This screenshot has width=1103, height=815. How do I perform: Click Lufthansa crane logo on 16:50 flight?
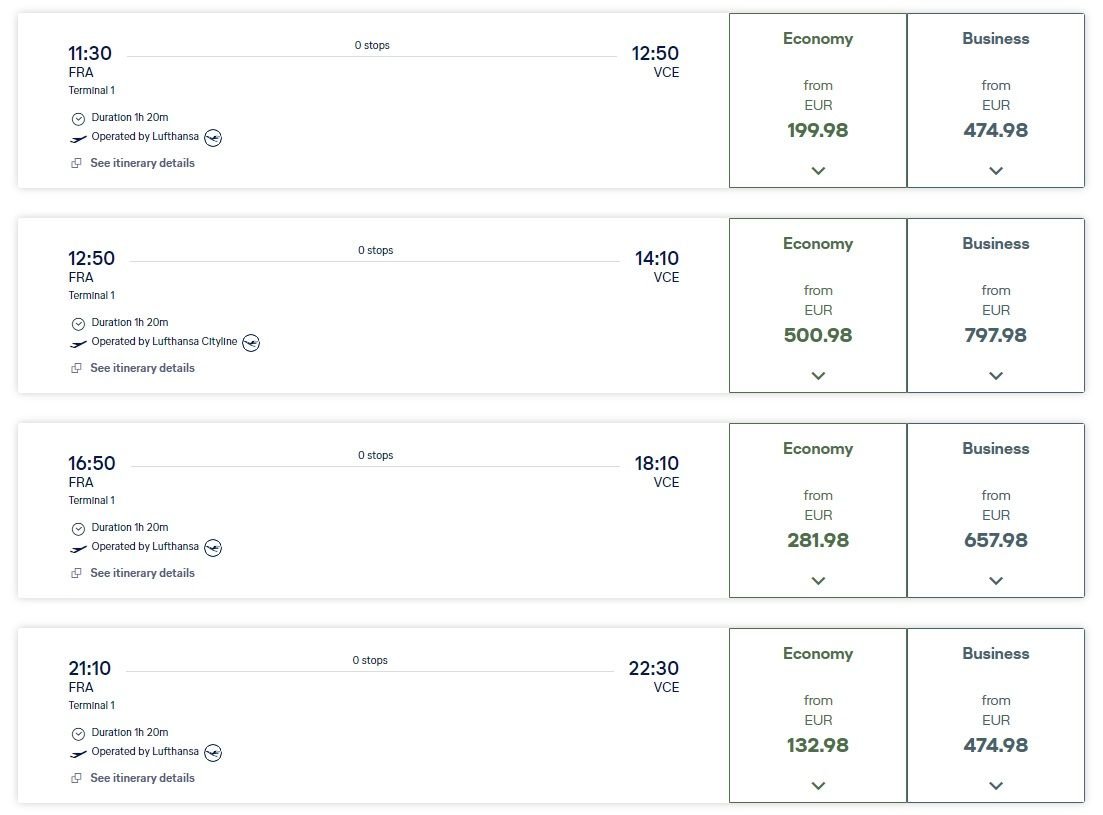(213, 548)
